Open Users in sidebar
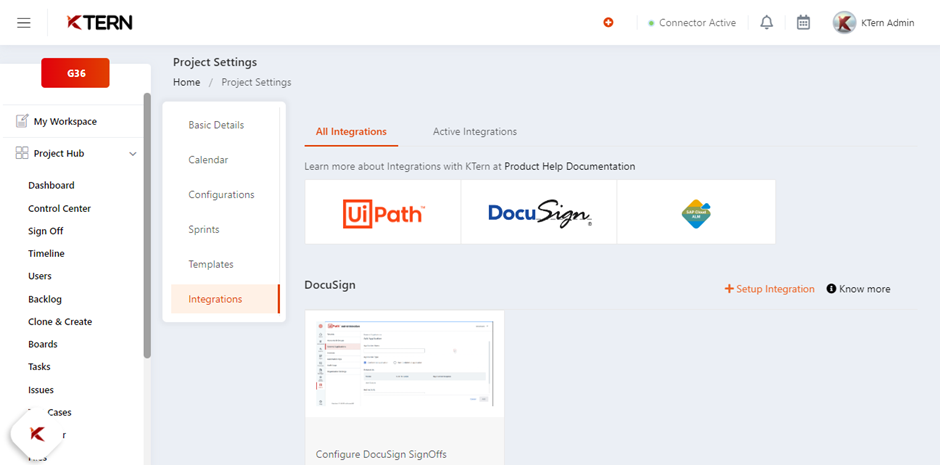This screenshot has height=465, width=940. pos(40,276)
